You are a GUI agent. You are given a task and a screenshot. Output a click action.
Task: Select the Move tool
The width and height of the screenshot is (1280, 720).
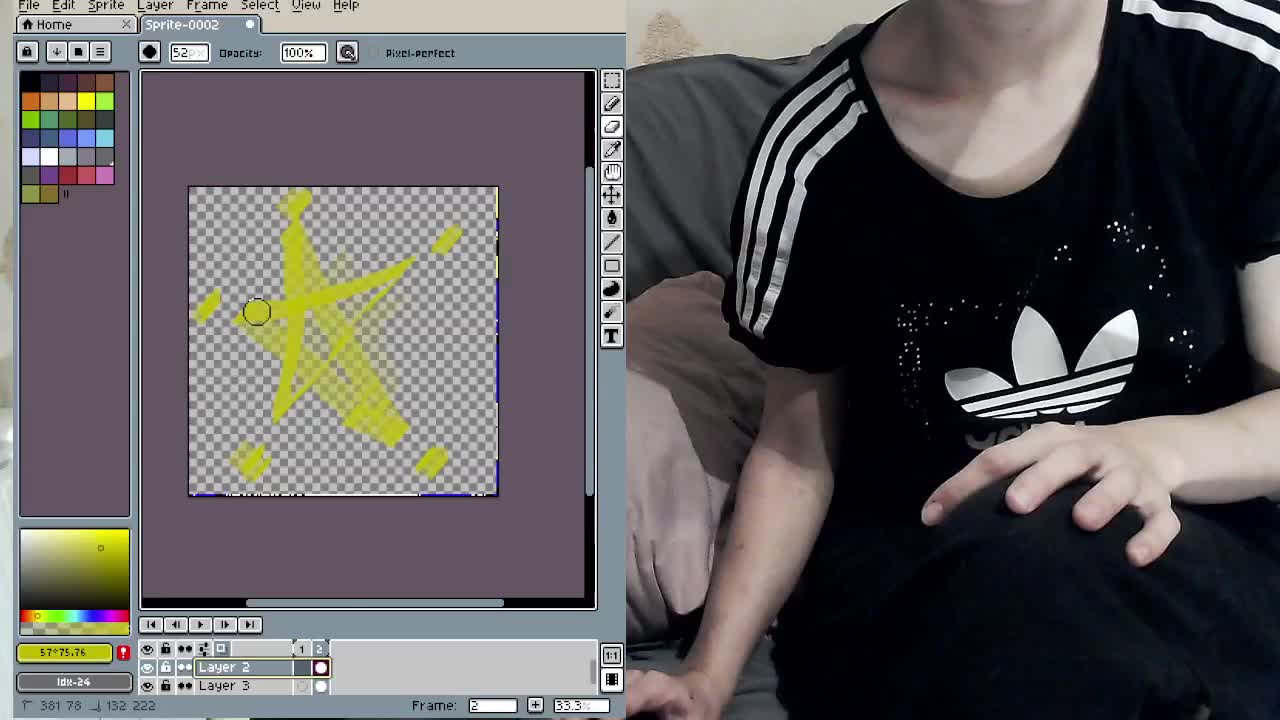coord(611,195)
